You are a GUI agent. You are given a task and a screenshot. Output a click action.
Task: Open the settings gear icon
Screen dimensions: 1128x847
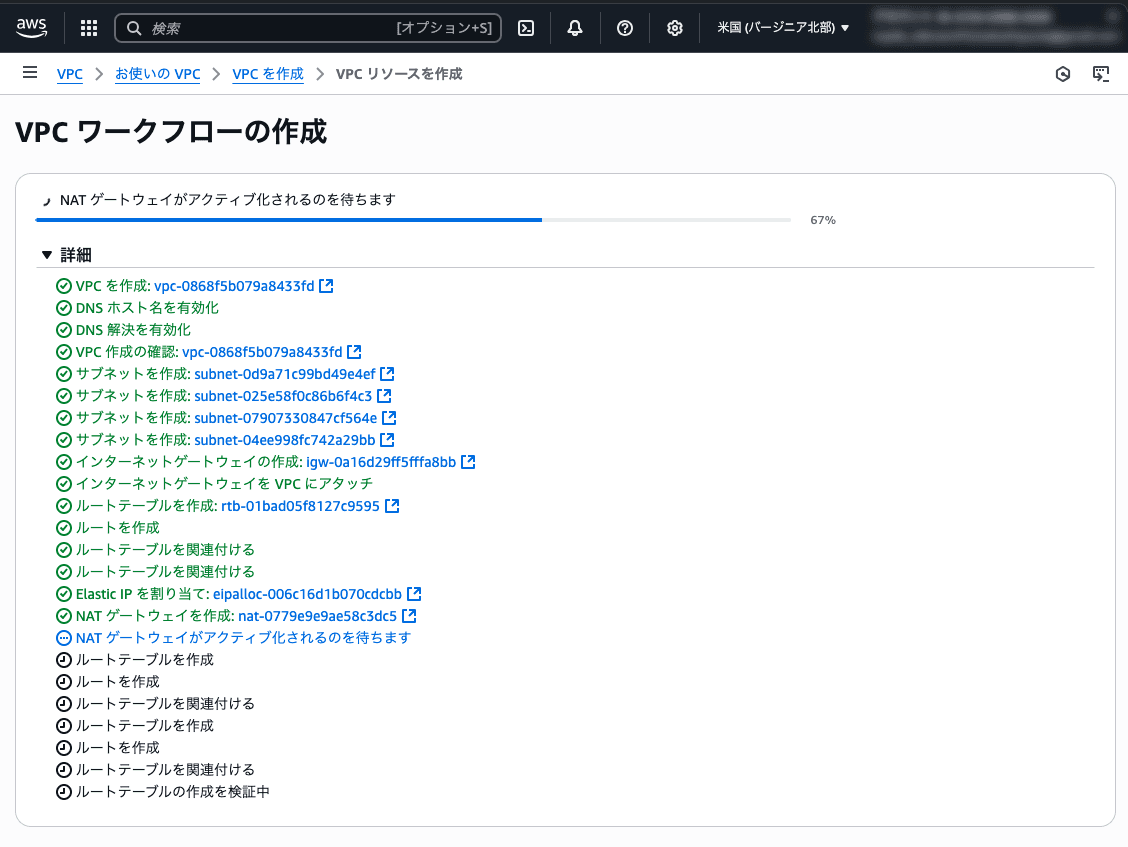675,27
